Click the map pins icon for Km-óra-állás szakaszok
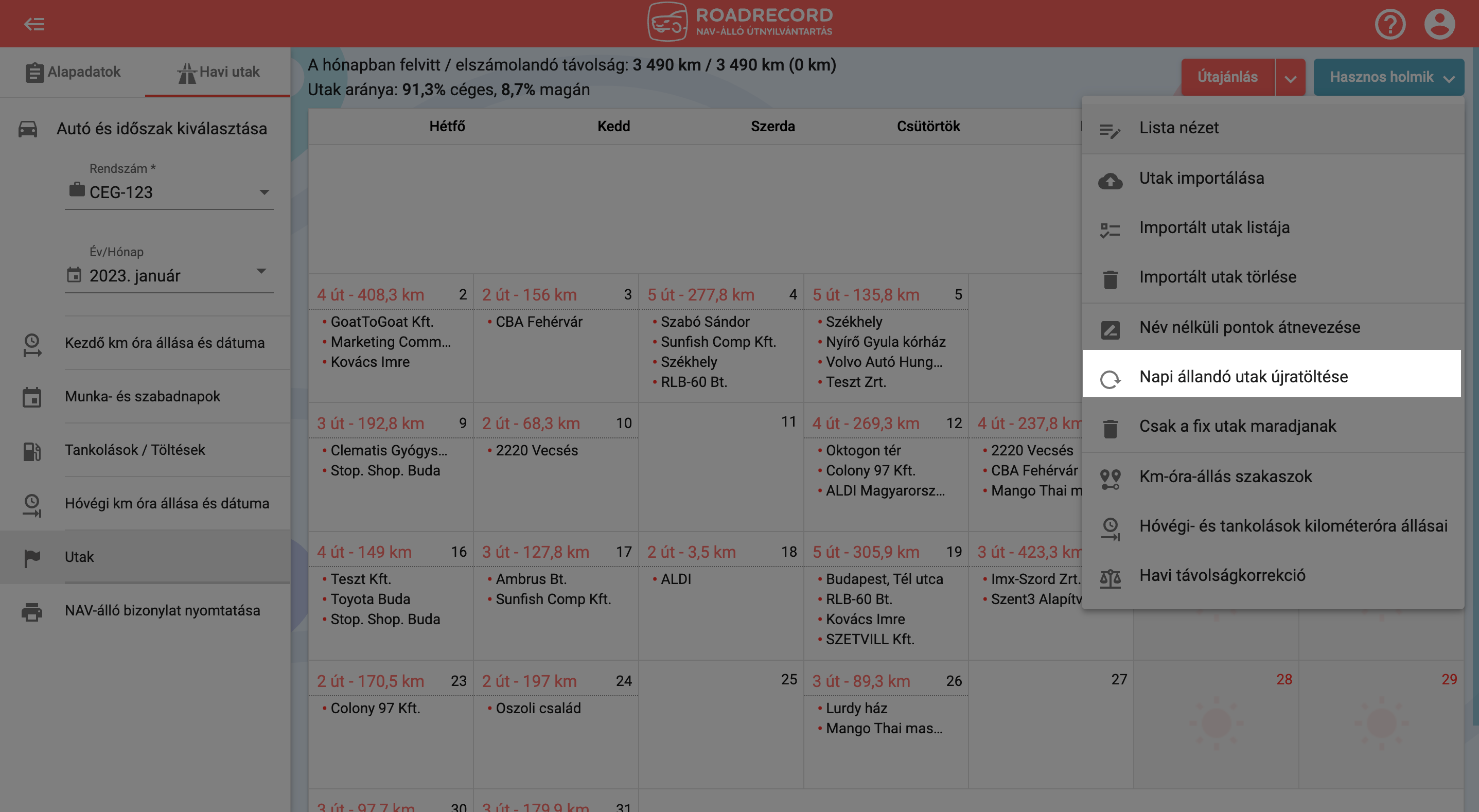The image size is (1479, 812). coord(1110,479)
